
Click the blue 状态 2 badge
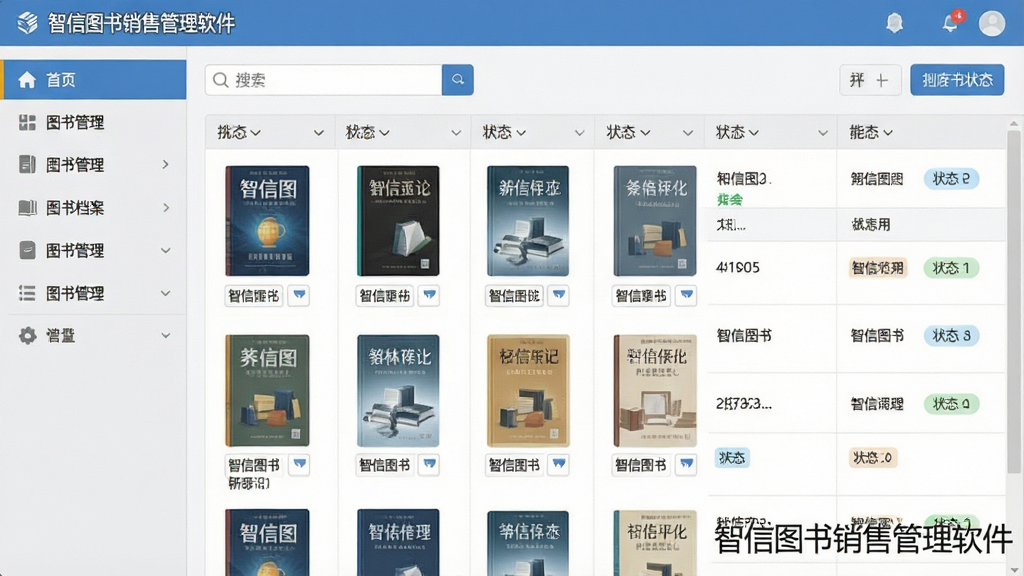[951, 179]
